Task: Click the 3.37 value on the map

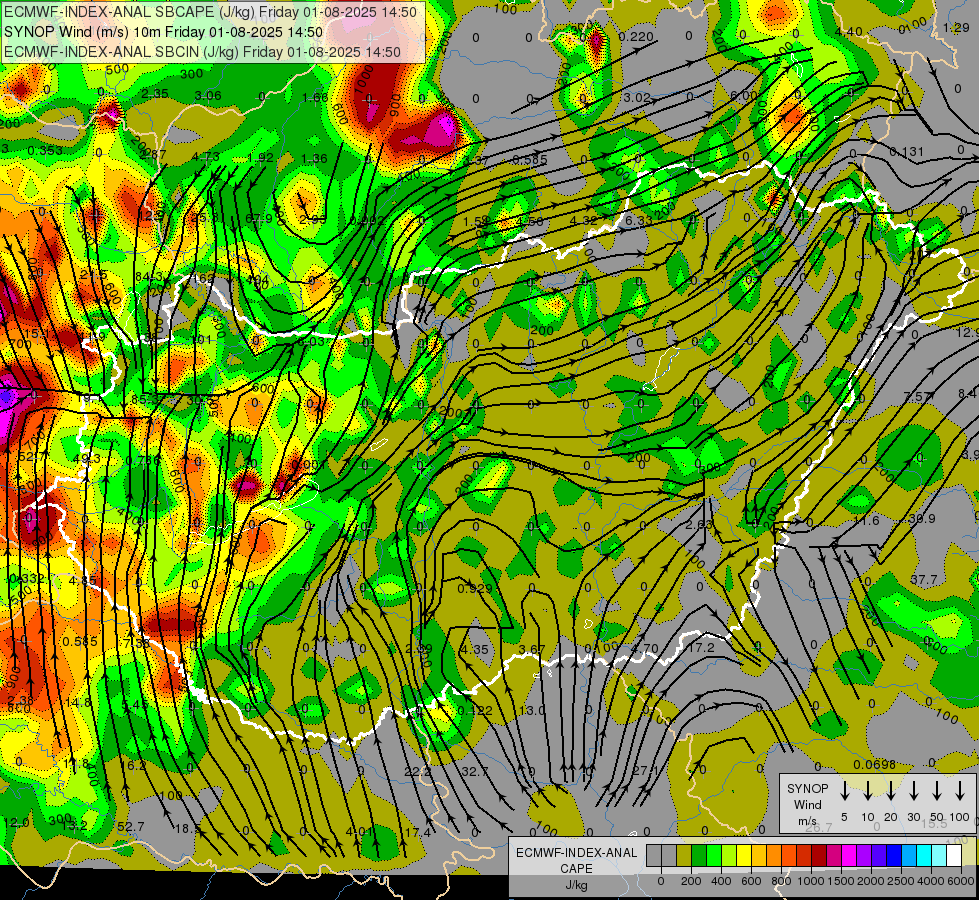Action: tap(475, 161)
